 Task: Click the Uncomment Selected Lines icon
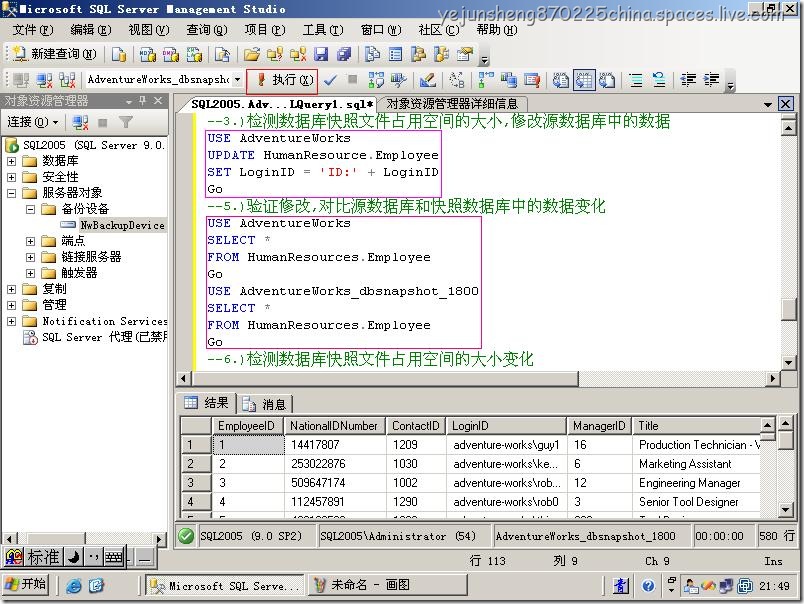click(659, 80)
